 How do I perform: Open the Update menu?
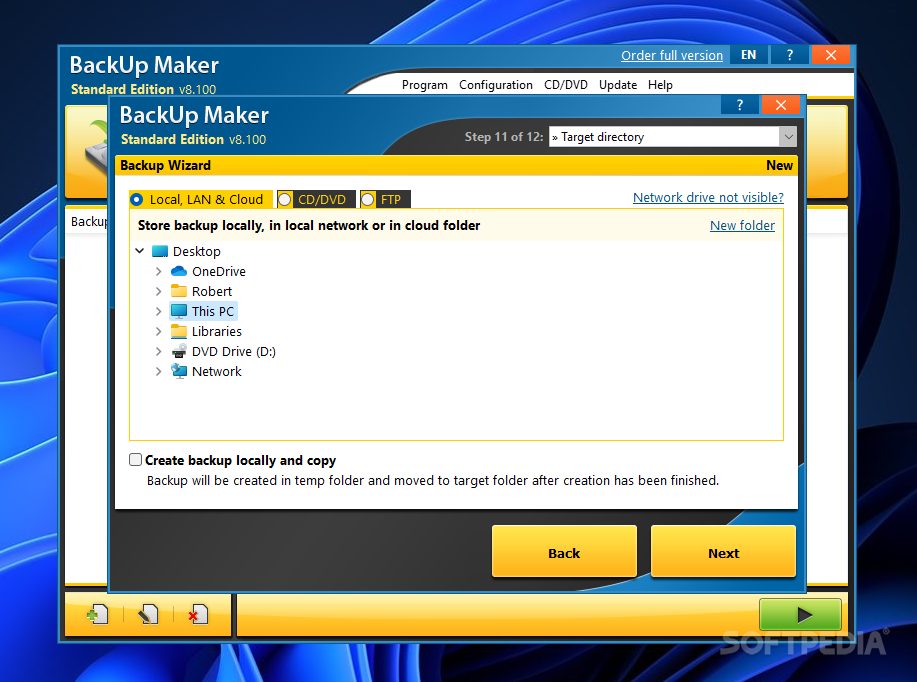618,85
